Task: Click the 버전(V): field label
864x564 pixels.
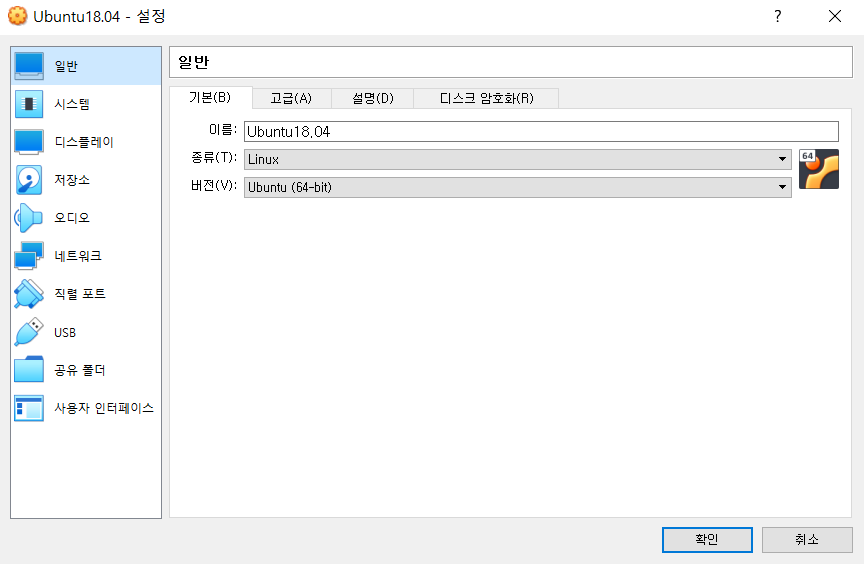Action: point(214,186)
